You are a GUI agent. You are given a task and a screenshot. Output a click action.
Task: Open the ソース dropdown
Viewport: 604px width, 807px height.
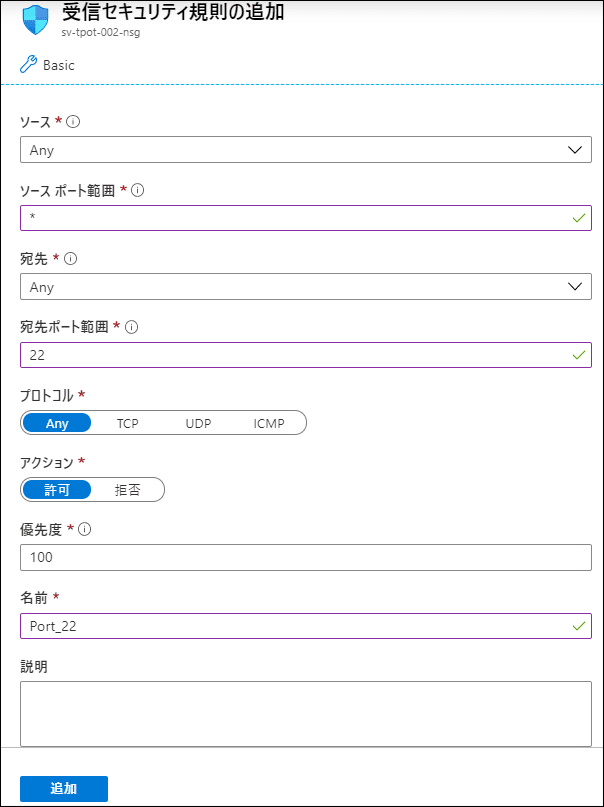click(305, 150)
